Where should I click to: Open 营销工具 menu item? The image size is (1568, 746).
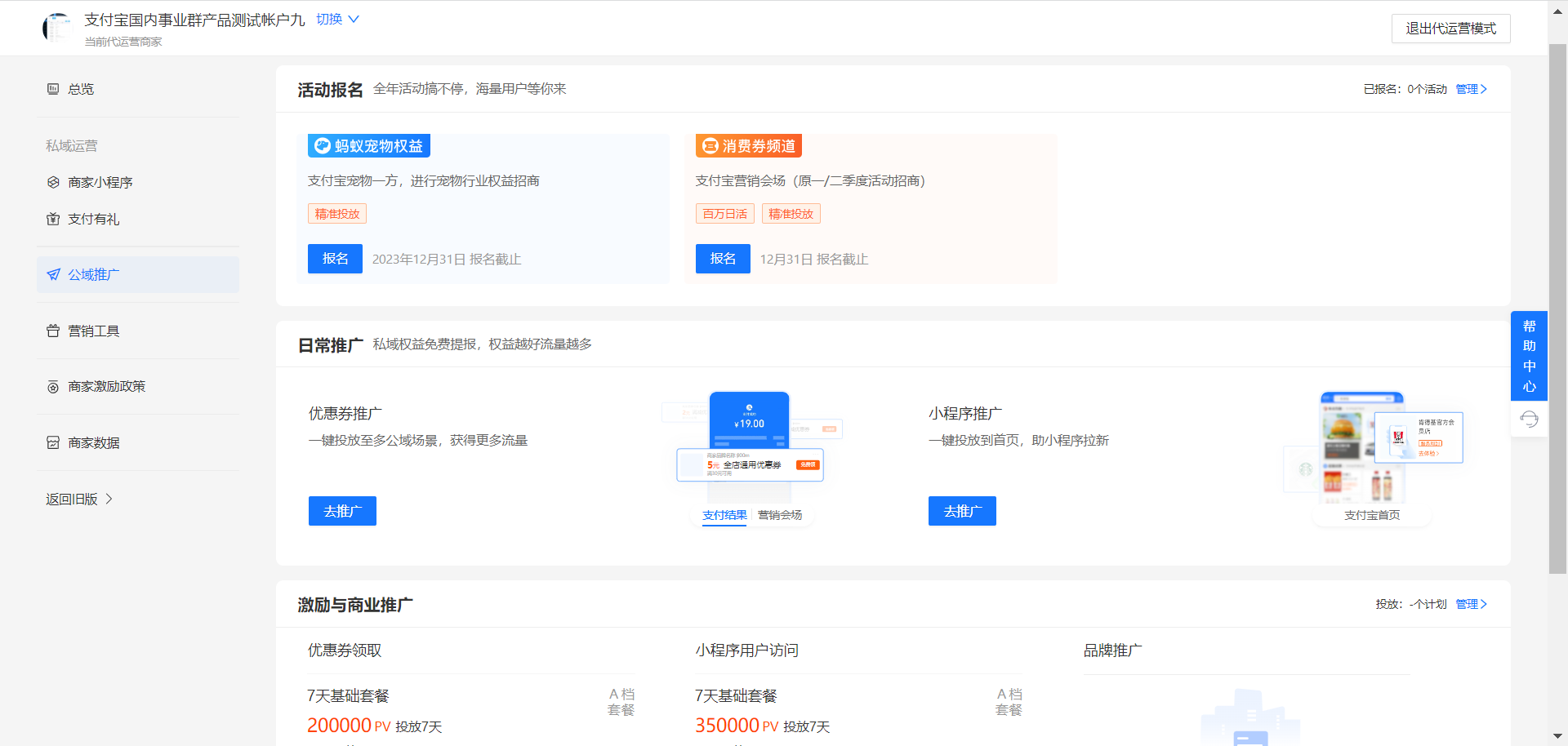pyautogui.click(x=138, y=331)
